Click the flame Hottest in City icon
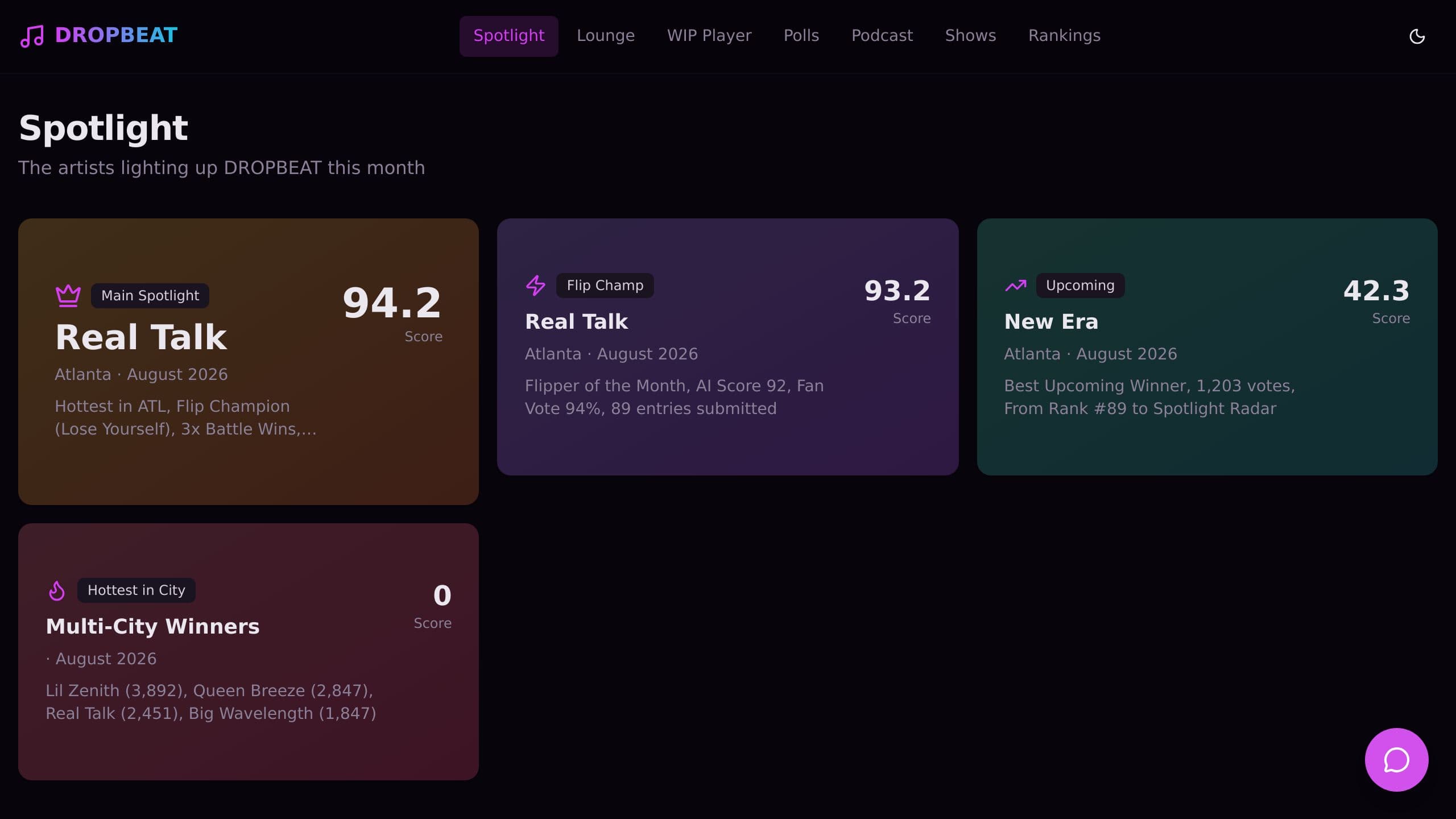Image resolution: width=1456 pixels, height=819 pixels. (x=57, y=590)
